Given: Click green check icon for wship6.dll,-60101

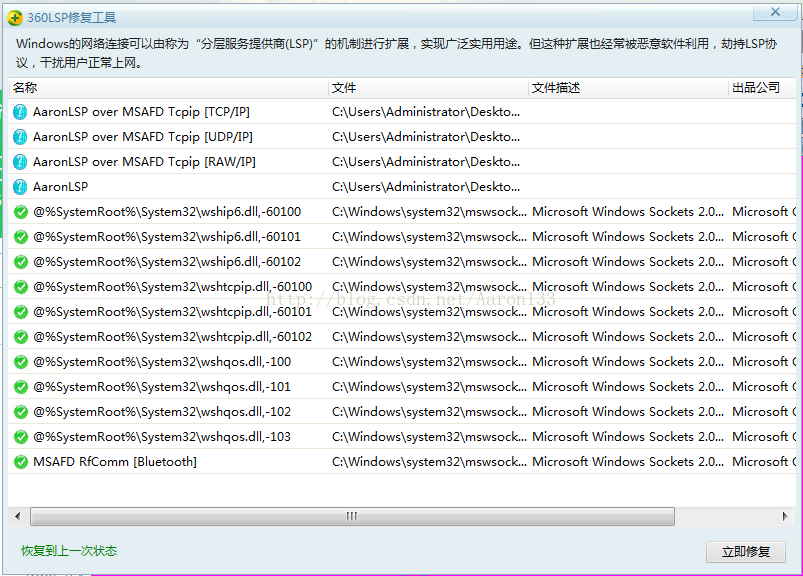Looking at the screenshot, I should point(20,237).
